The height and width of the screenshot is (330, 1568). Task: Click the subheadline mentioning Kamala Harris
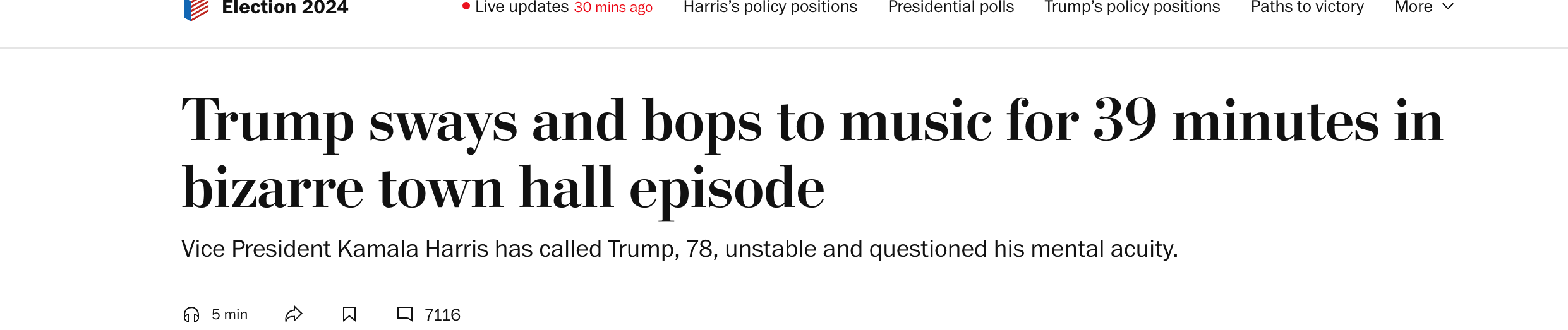[680, 249]
